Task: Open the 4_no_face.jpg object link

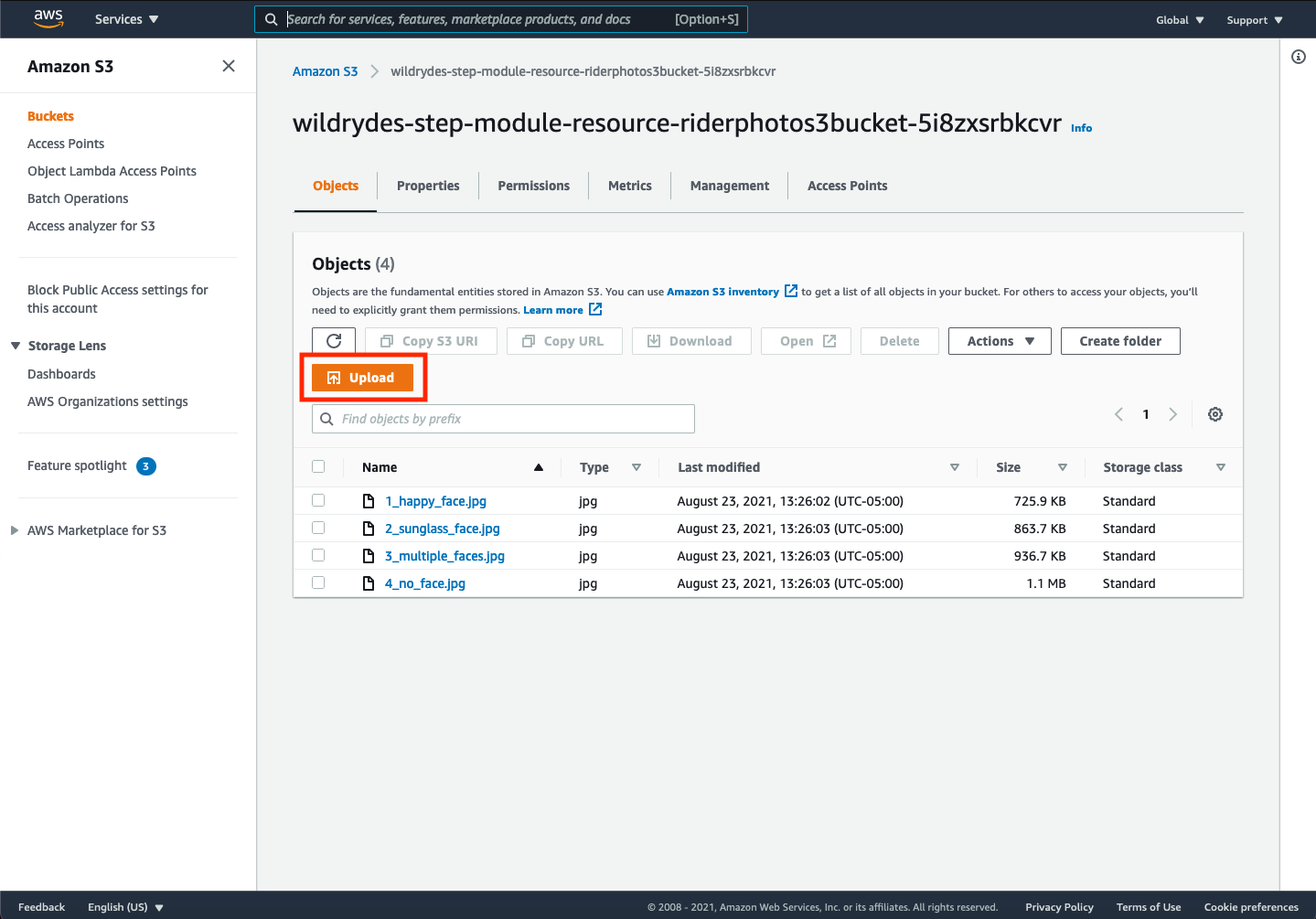Action: (x=425, y=583)
